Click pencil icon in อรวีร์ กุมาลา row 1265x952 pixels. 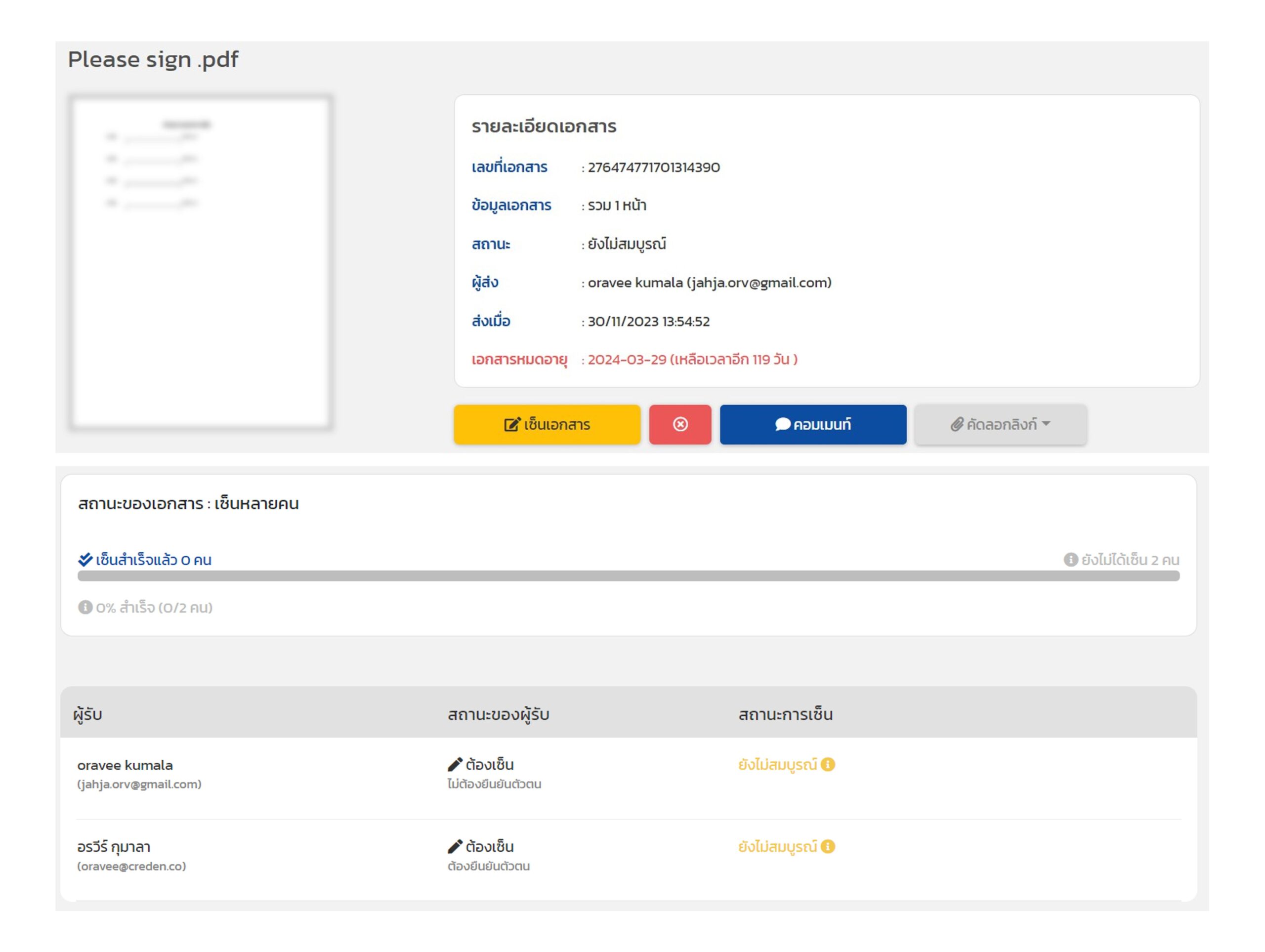[455, 846]
